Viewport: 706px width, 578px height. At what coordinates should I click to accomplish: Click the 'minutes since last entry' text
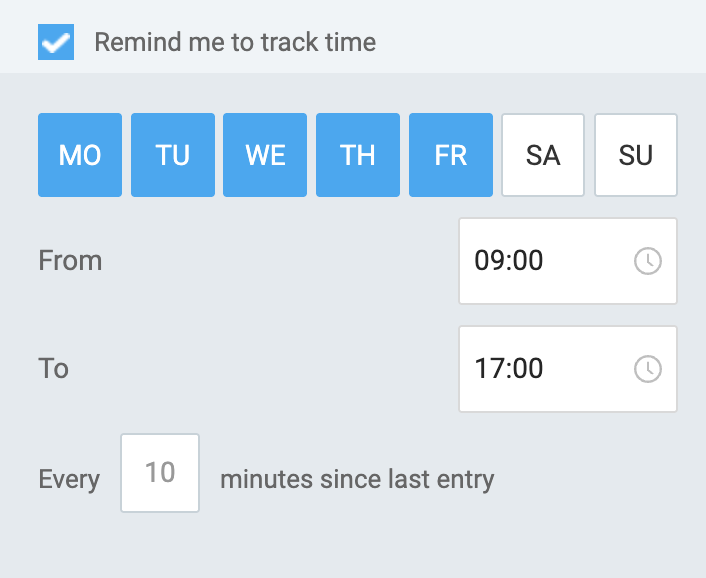point(357,479)
